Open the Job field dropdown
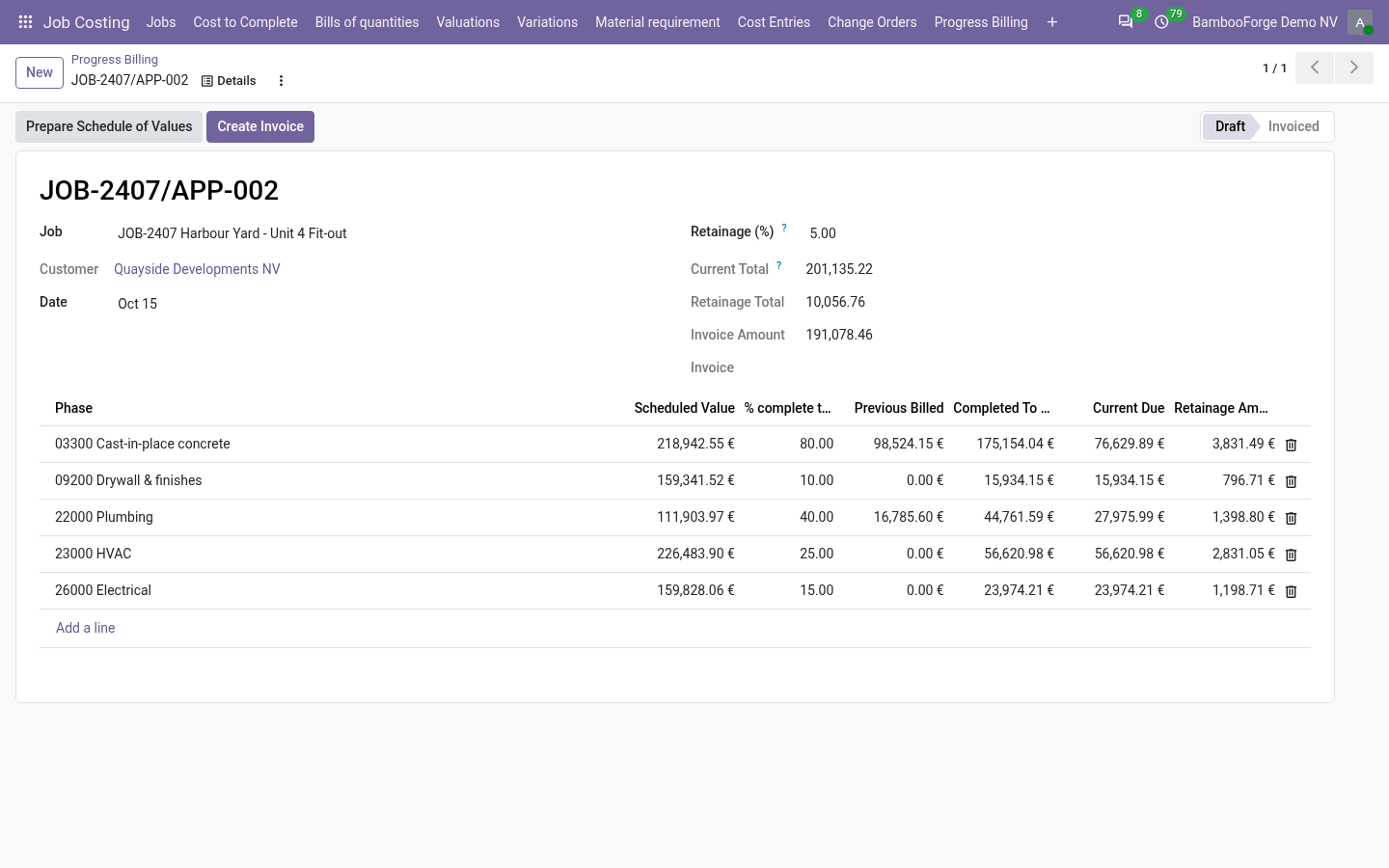 point(386,233)
